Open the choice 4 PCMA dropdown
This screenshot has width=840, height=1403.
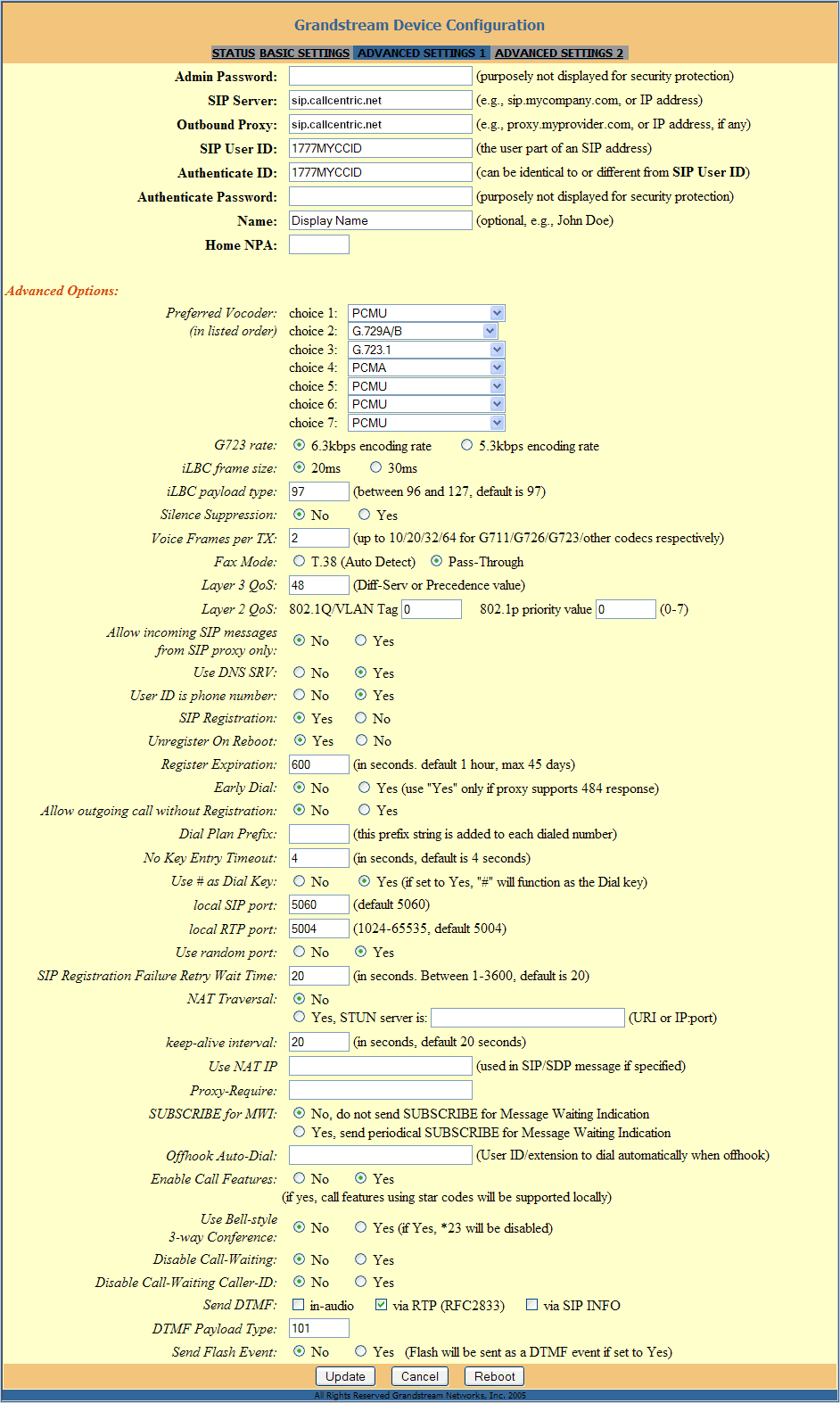[426, 367]
